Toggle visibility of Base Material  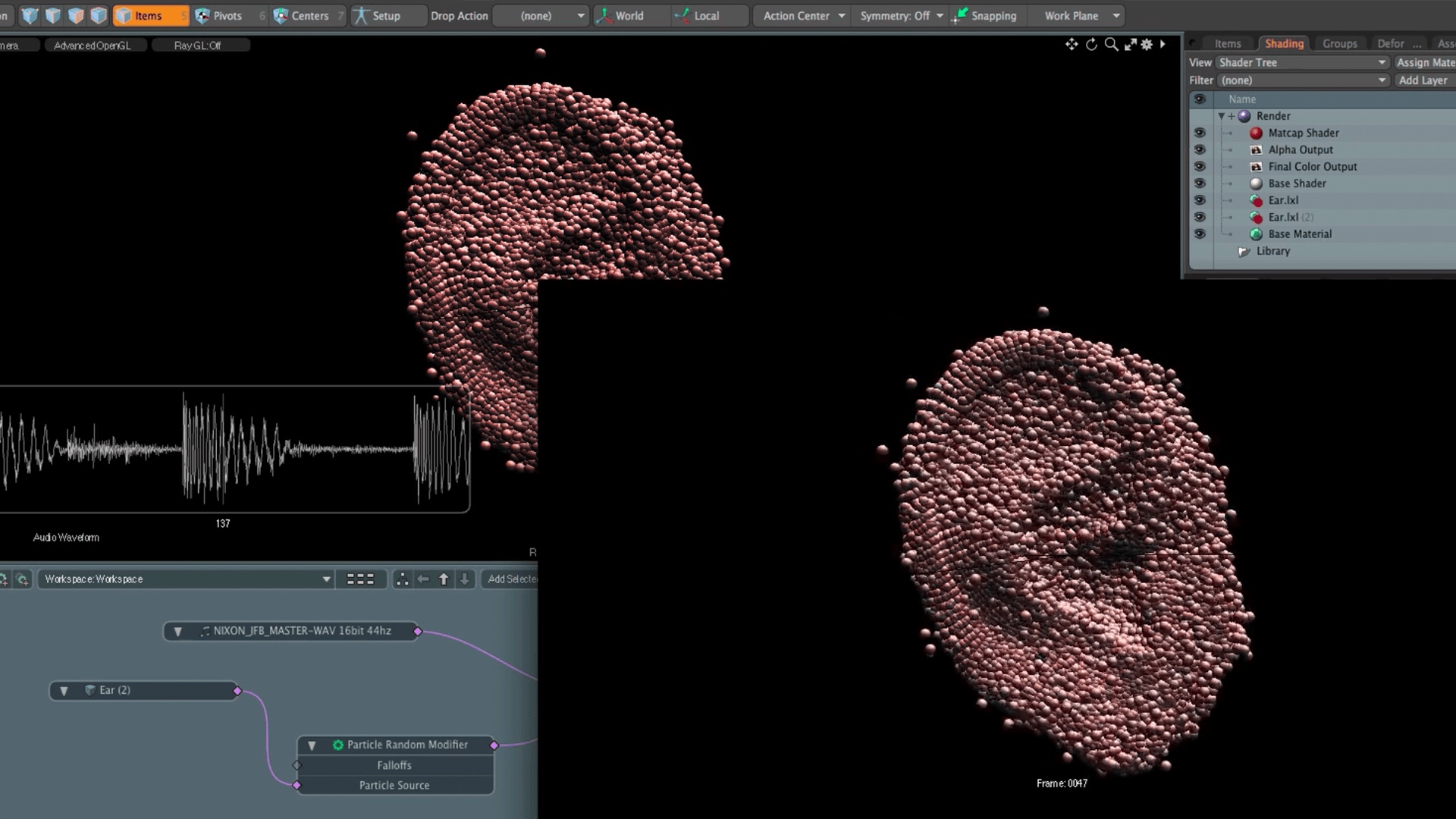tap(1200, 234)
